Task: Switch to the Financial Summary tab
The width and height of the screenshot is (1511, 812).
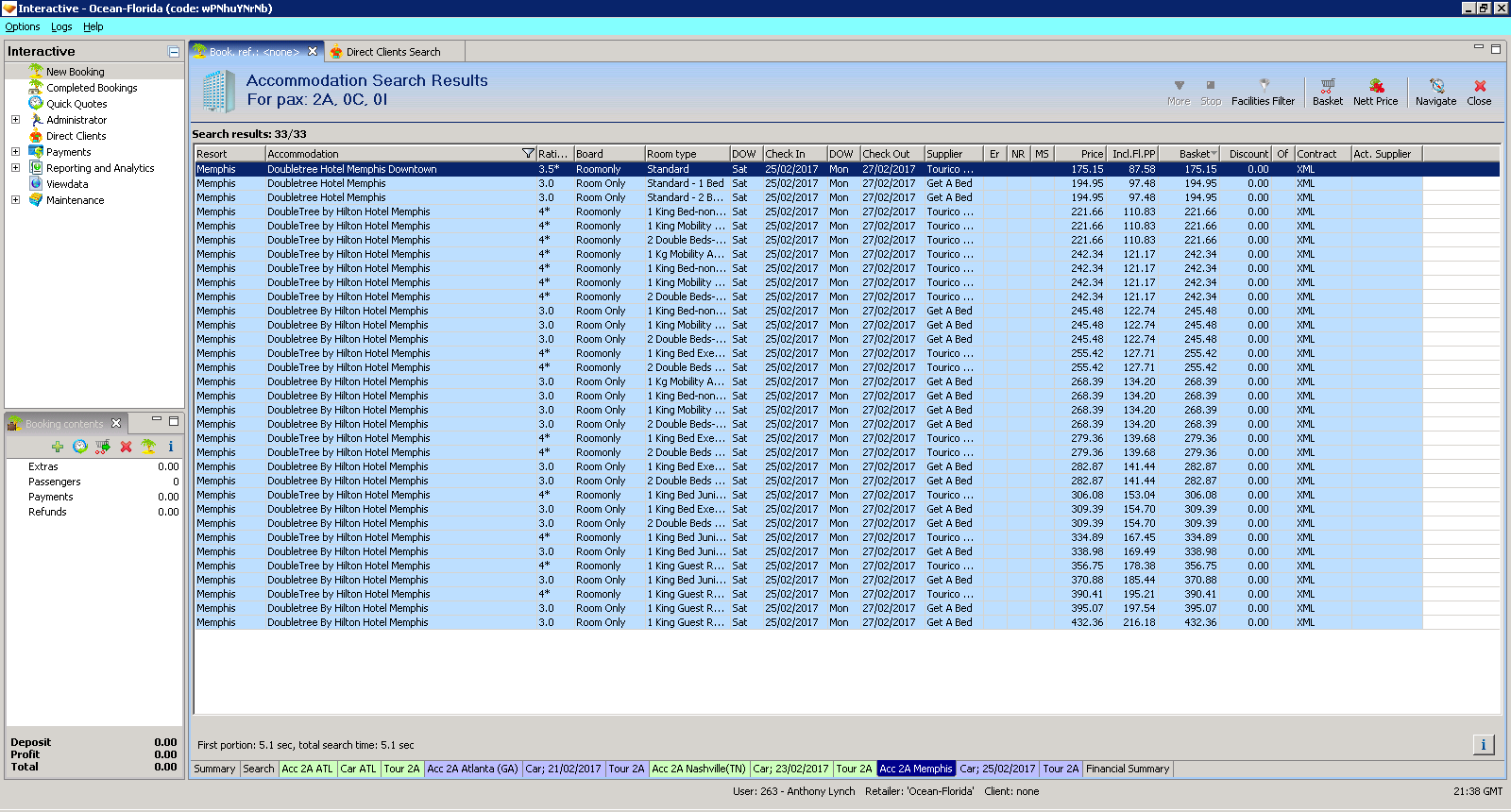Action: [x=1127, y=769]
